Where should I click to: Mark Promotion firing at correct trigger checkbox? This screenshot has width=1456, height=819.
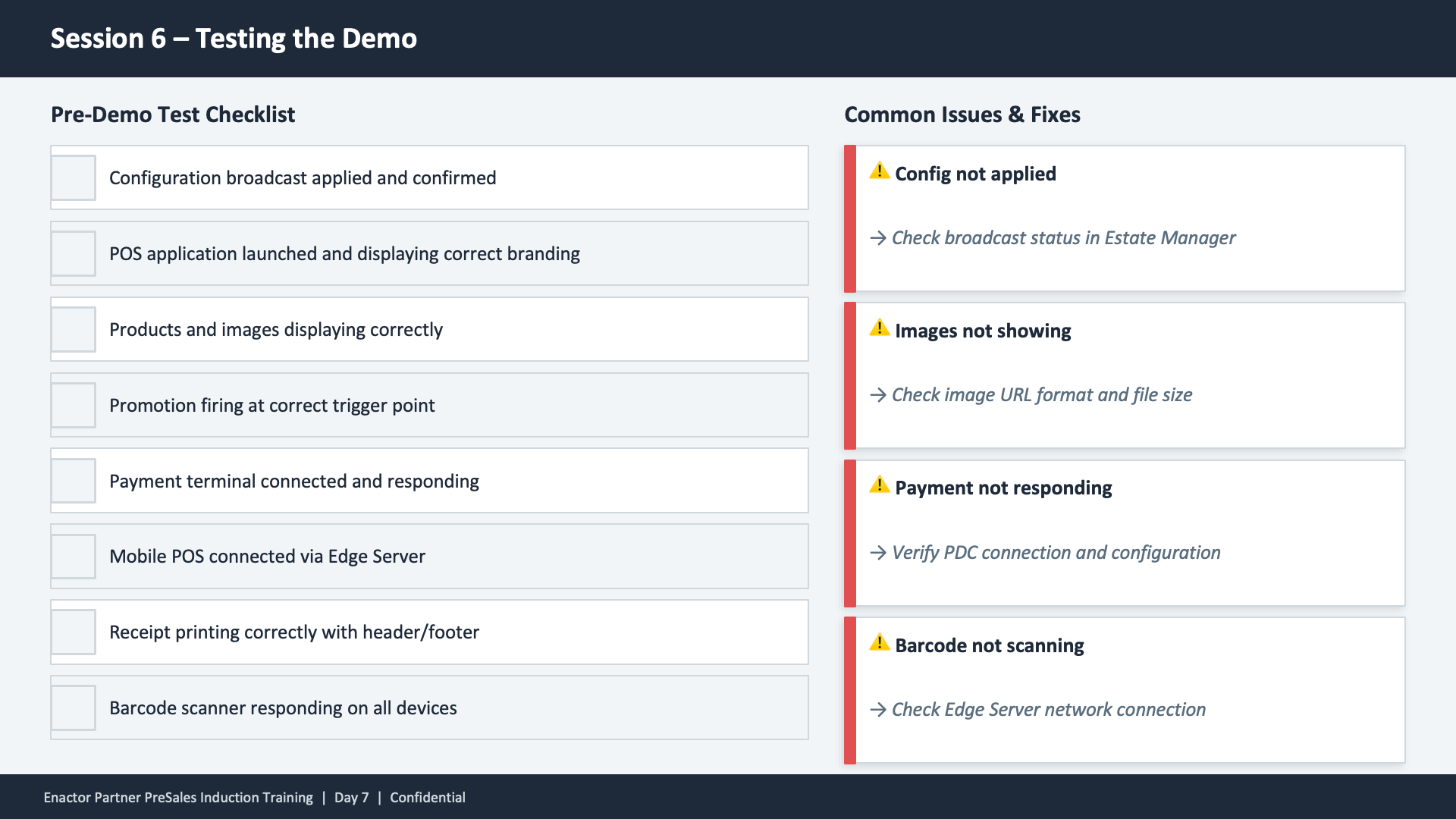[74, 405]
